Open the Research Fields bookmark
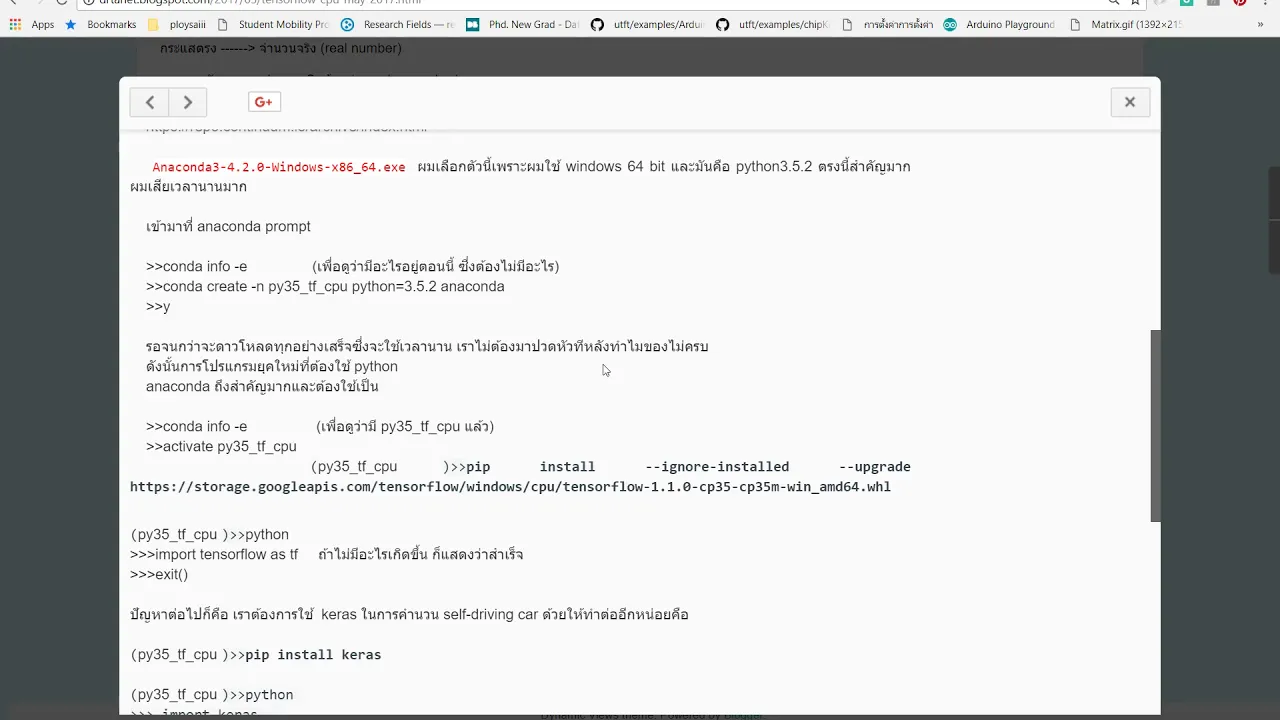 (397, 24)
